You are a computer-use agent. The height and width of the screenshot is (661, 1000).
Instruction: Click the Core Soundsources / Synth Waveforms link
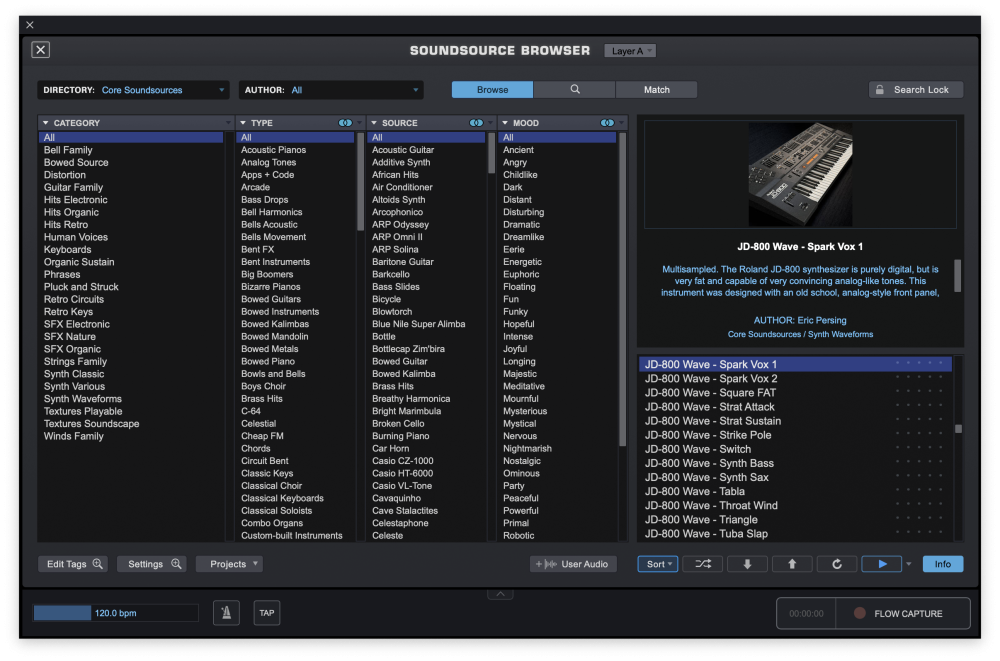point(800,334)
